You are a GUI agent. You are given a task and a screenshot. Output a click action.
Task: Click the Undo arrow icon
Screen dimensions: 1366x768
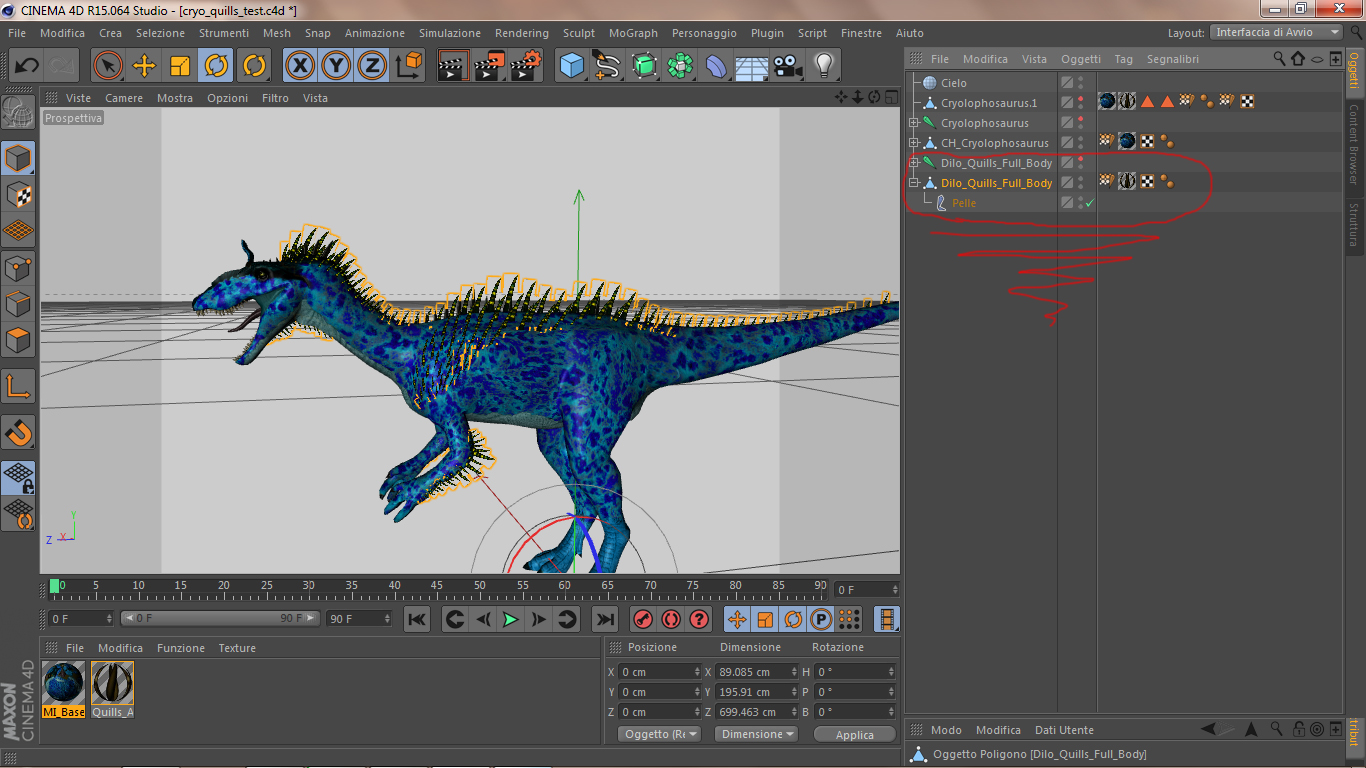pyautogui.click(x=27, y=66)
